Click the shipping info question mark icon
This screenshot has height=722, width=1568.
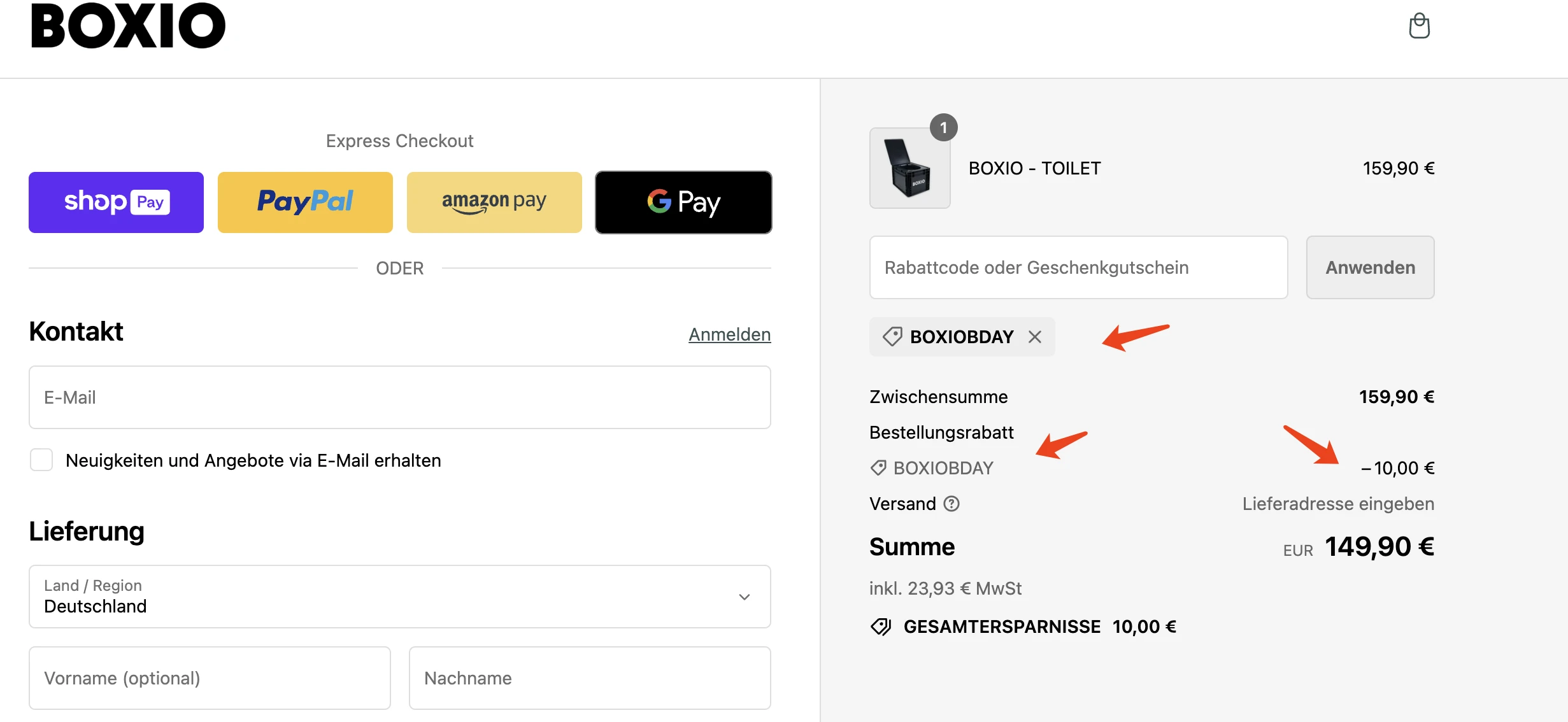951,504
